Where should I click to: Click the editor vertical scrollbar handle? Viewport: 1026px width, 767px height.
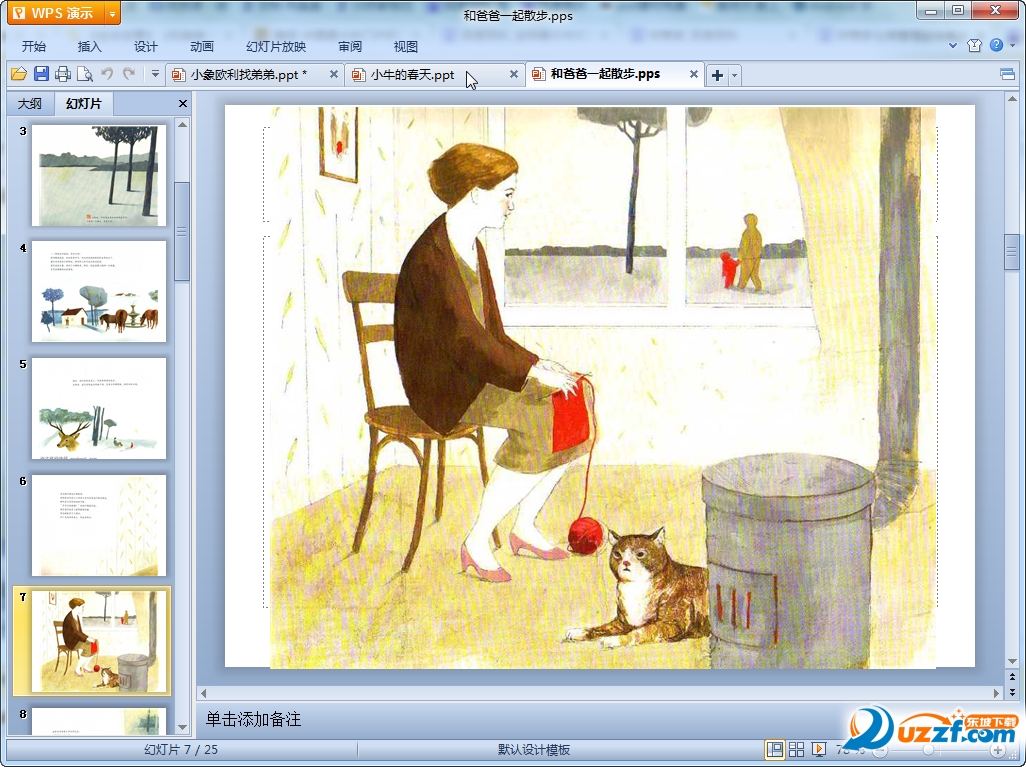tap(1012, 252)
